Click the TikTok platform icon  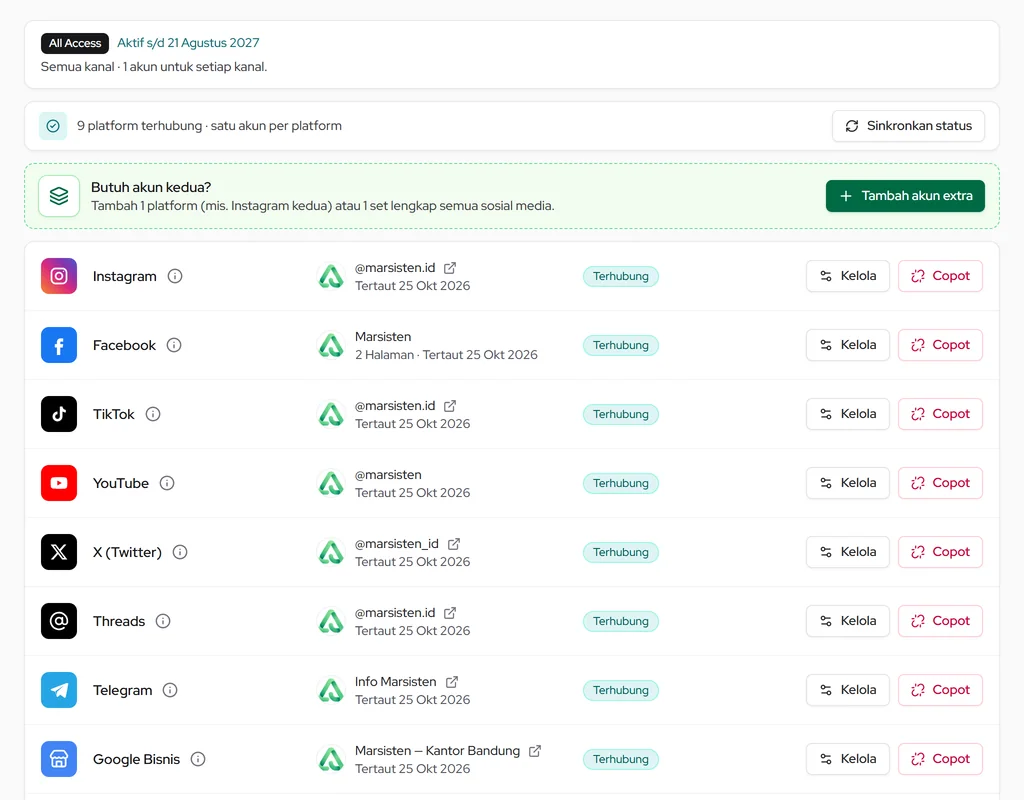[59, 414]
